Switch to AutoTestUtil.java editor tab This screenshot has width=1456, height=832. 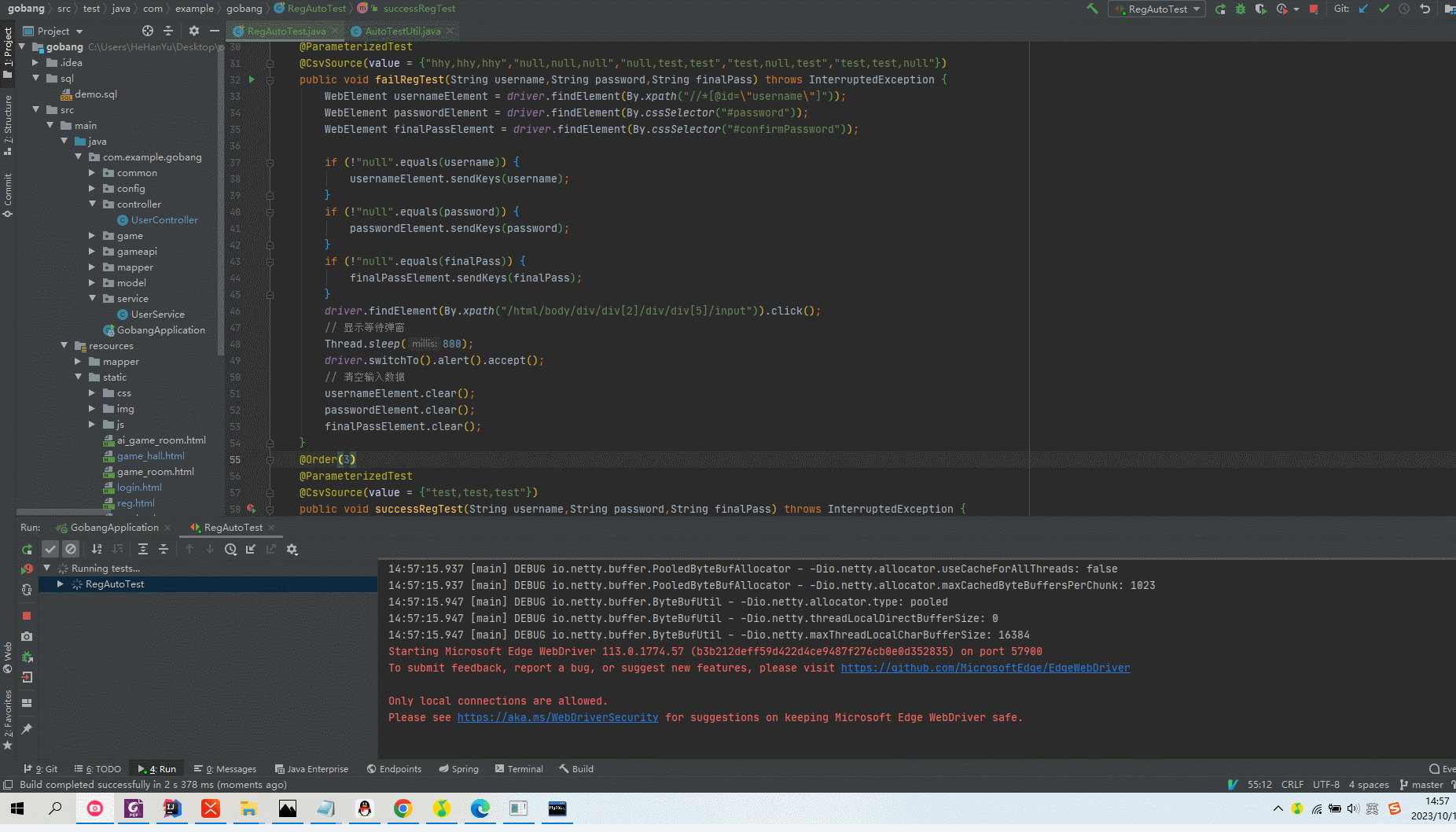pyautogui.click(x=402, y=31)
